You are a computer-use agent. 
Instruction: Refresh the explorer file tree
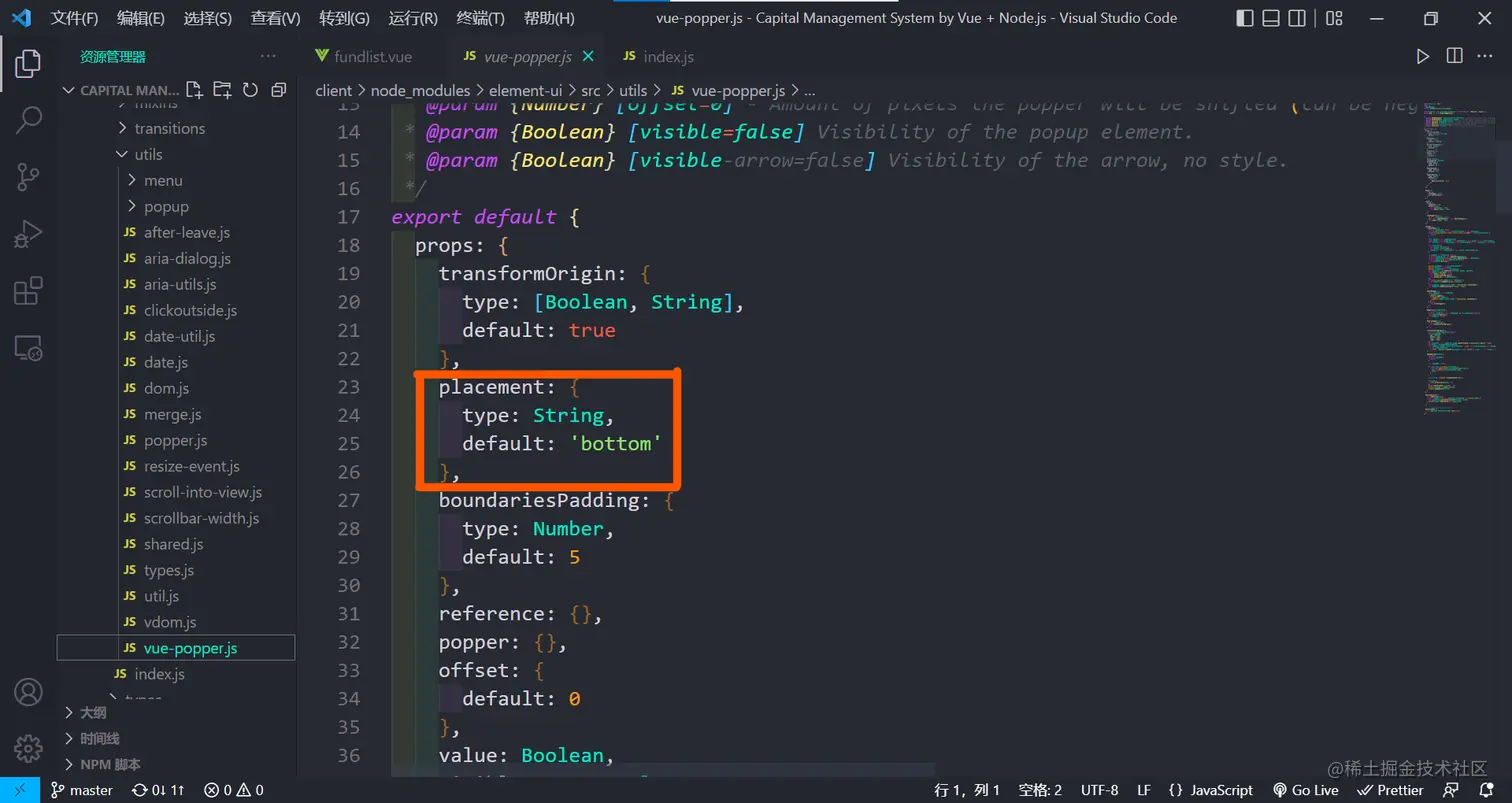[250, 90]
